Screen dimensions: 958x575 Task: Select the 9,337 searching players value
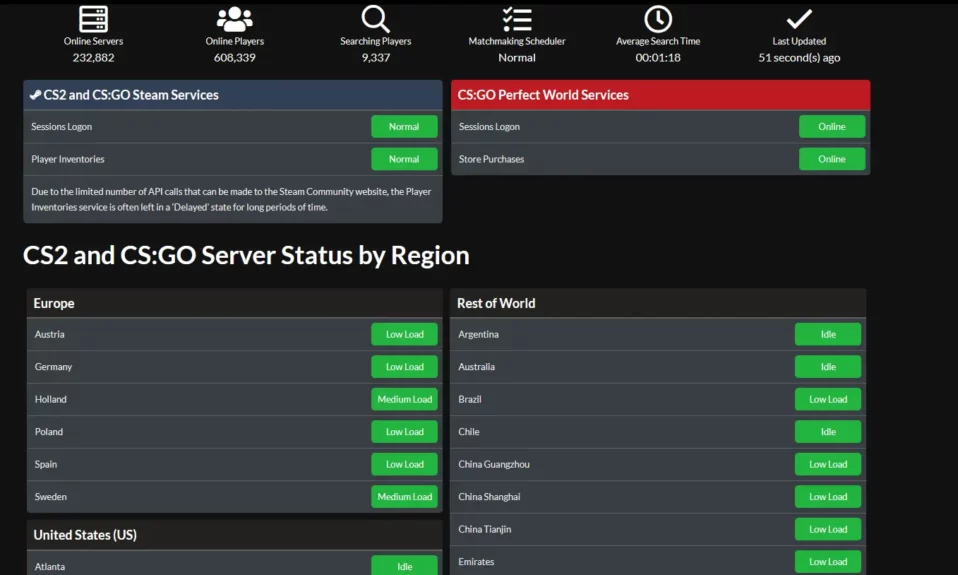click(x=375, y=57)
